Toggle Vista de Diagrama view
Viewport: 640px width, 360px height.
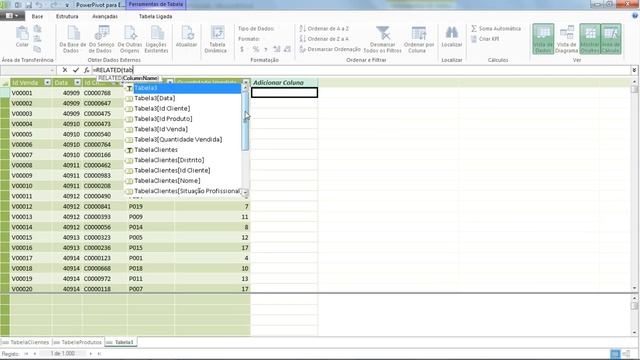[x=567, y=39]
